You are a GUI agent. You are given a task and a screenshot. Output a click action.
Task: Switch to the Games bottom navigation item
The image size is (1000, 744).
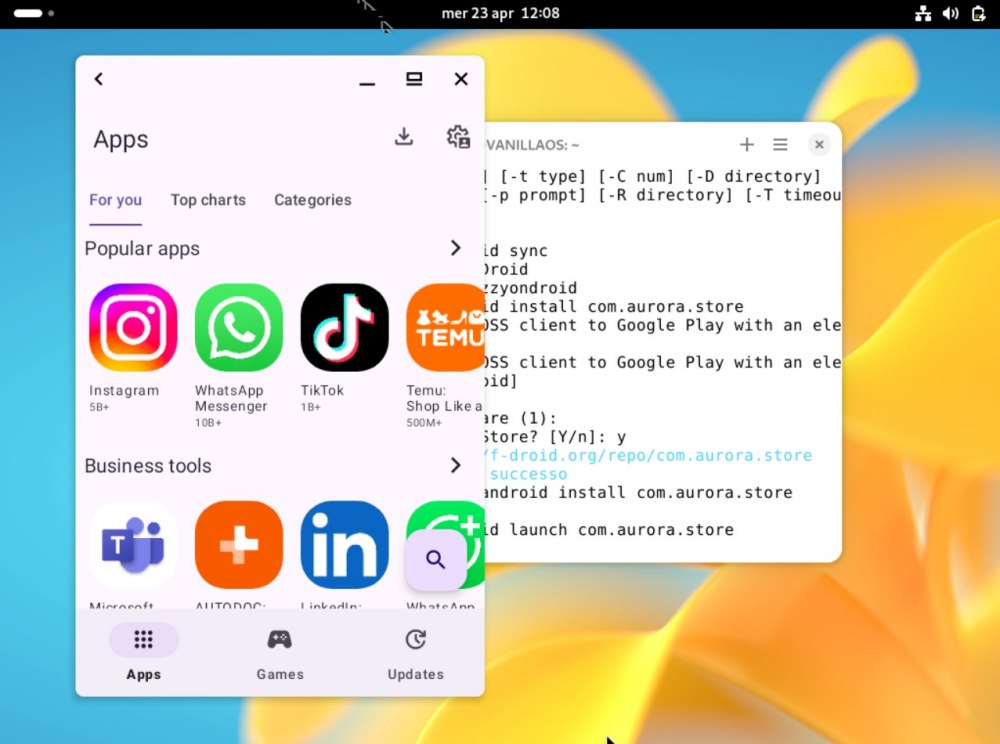click(x=280, y=652)
